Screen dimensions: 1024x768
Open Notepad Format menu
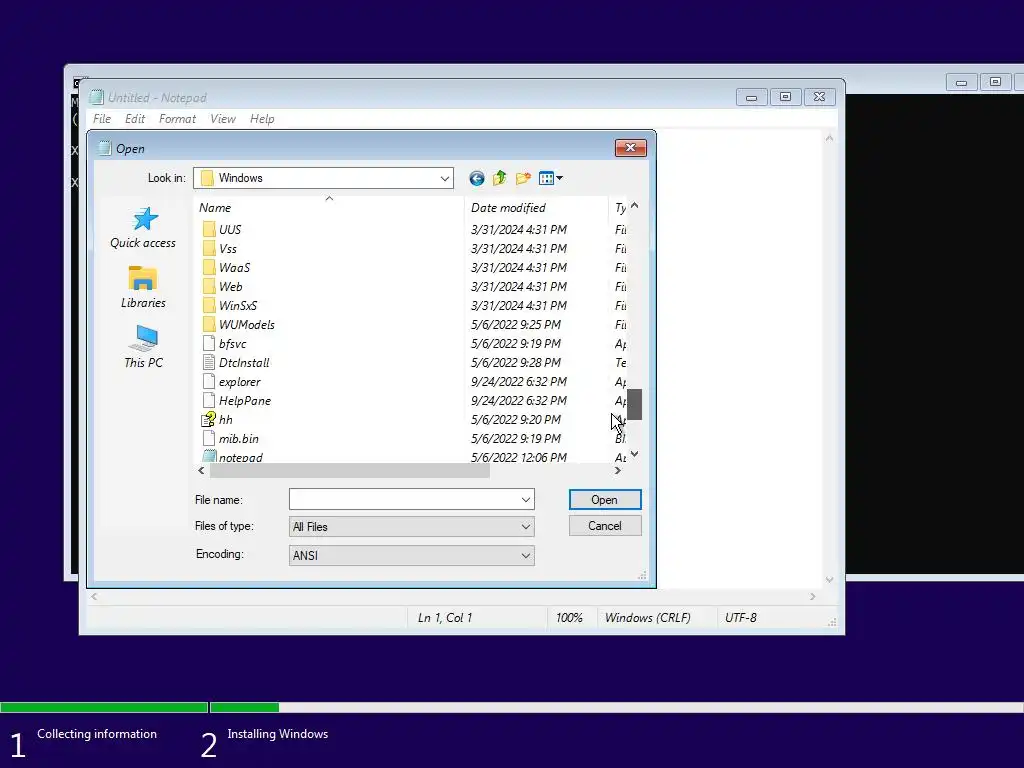177,119
